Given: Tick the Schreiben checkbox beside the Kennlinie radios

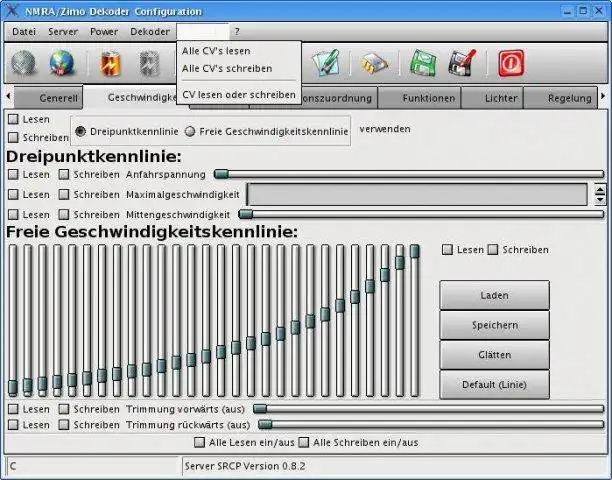Looking at the screenshot, I should click(13, 137).
